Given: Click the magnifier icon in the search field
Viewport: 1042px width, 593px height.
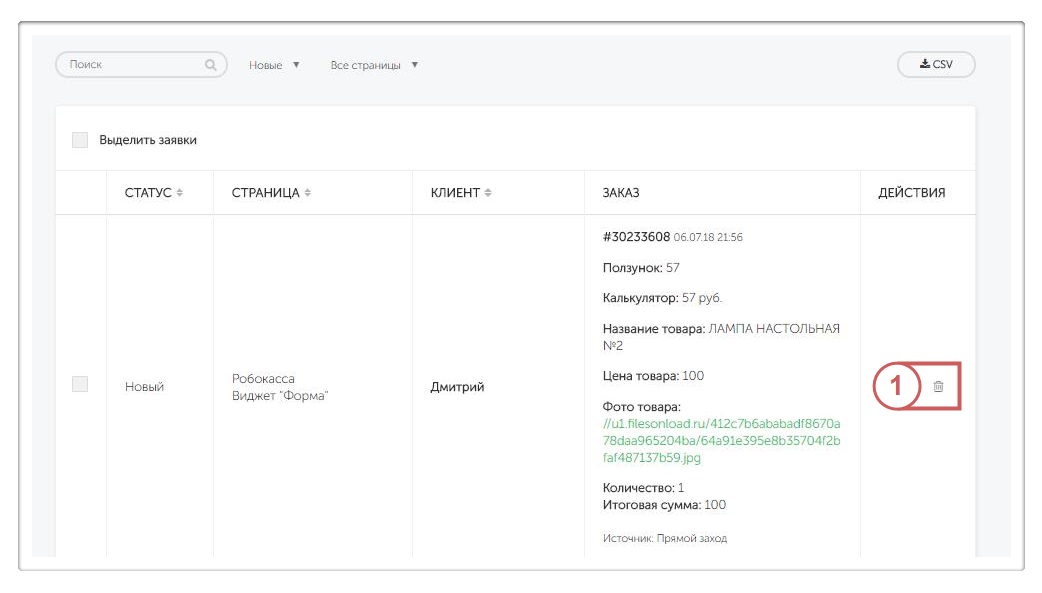Looking at the screenshot, I should pyautogui.click(x=211, y=65).
